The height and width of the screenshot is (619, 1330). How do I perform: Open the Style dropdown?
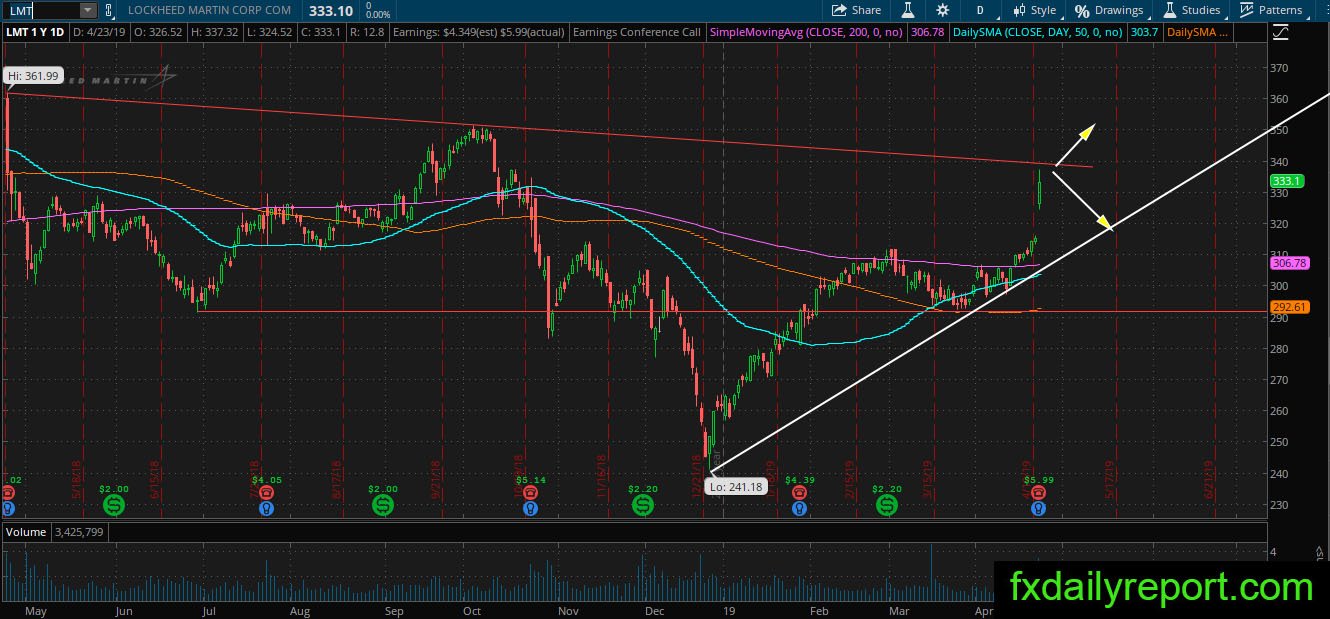(1034, 10)
